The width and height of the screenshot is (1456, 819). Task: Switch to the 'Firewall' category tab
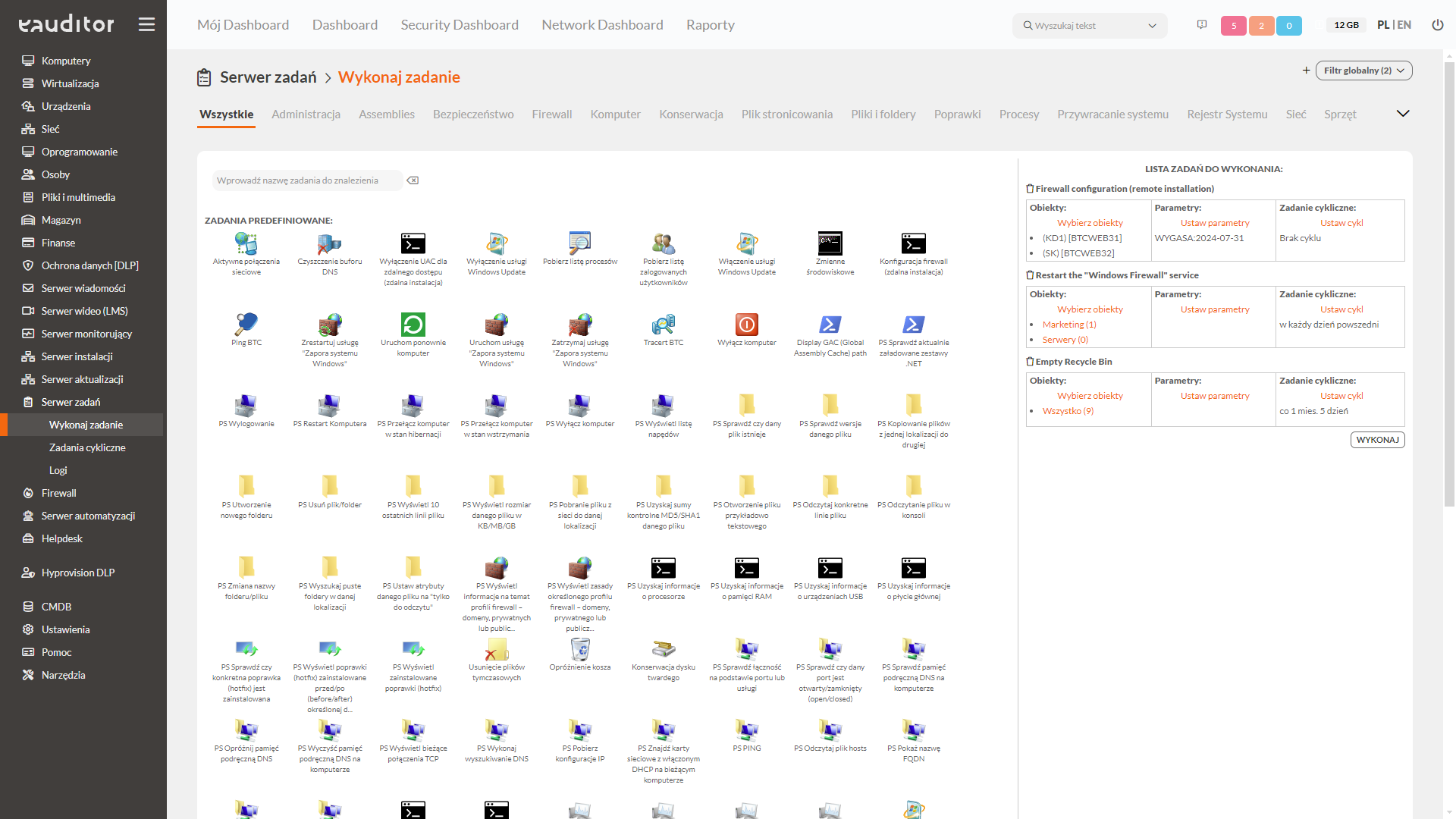click(x=551, y=115)
